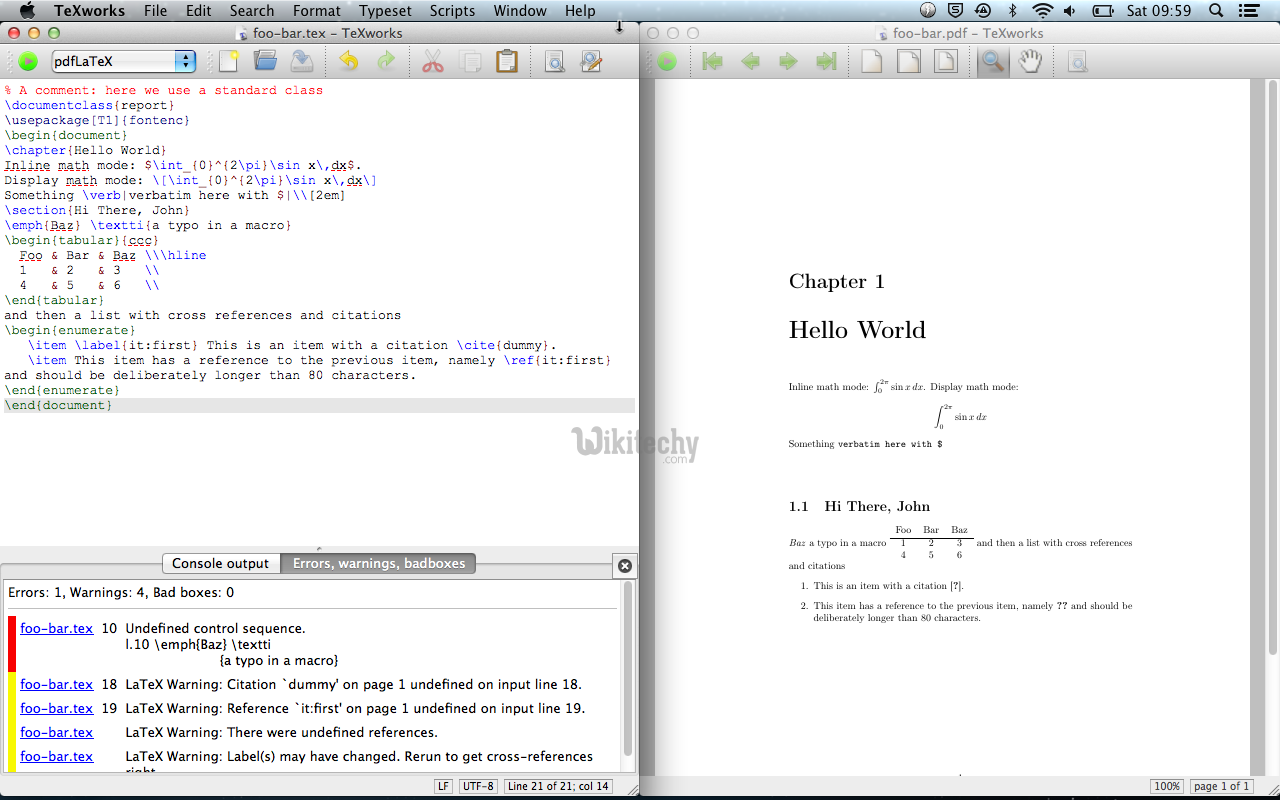Close the console output panel
Screen dimensions: 1280x800
tap(625, 566)
